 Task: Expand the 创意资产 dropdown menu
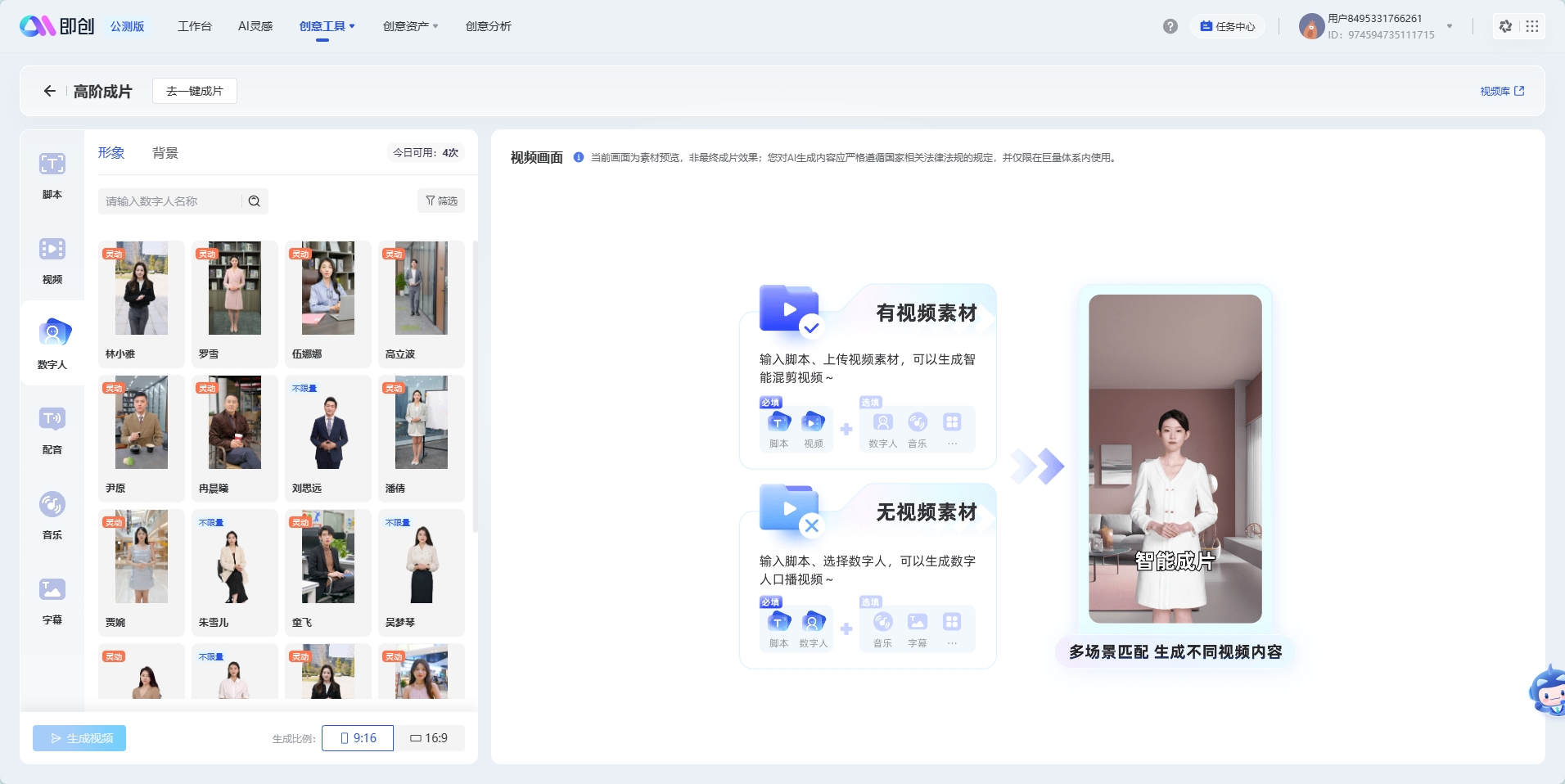click(x=410, y=26)
